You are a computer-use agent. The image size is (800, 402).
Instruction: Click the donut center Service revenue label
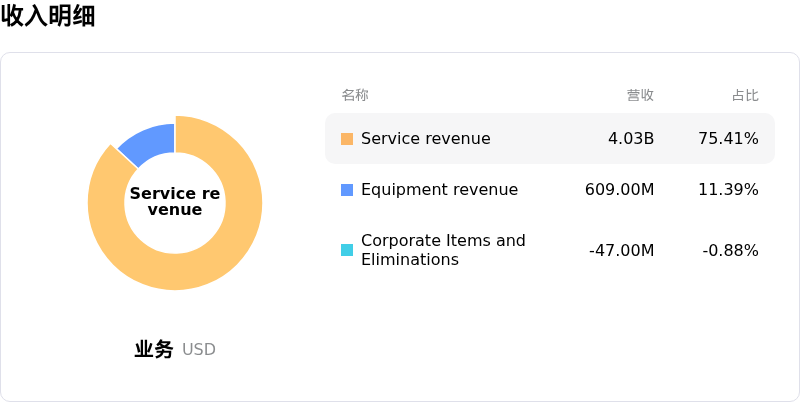(x=175, y=201)
